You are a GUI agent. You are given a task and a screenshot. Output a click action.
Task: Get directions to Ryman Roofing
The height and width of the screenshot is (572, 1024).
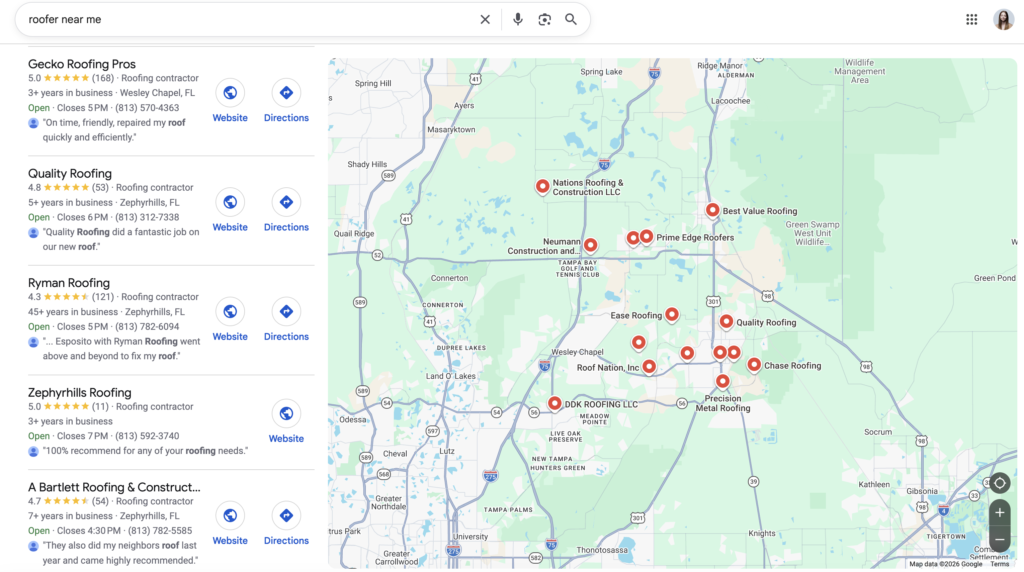(286, 311)
